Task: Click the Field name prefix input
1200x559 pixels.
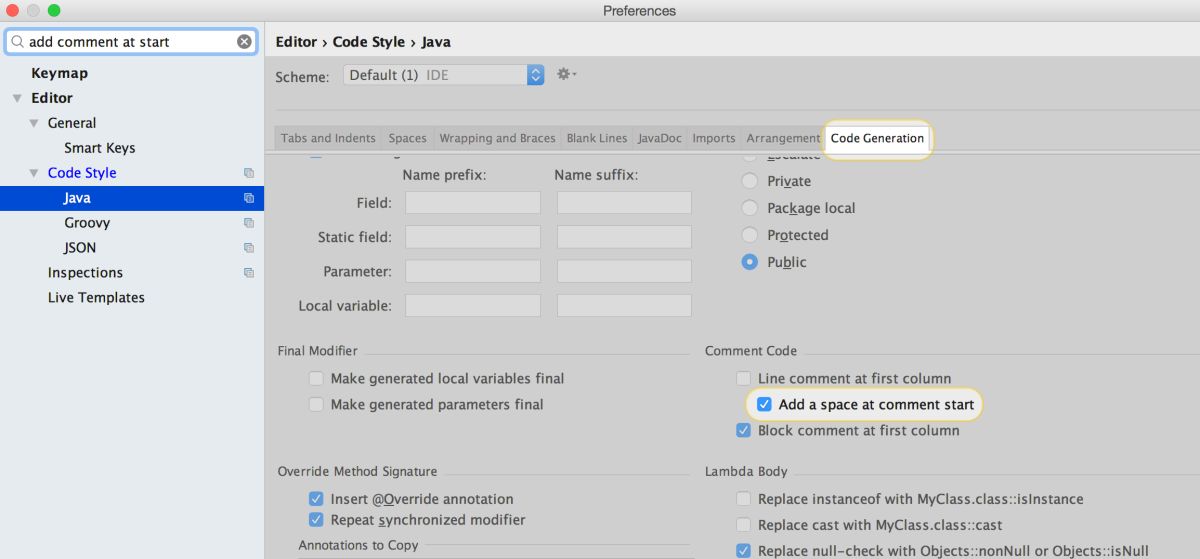Action: [x=473, y=203]
